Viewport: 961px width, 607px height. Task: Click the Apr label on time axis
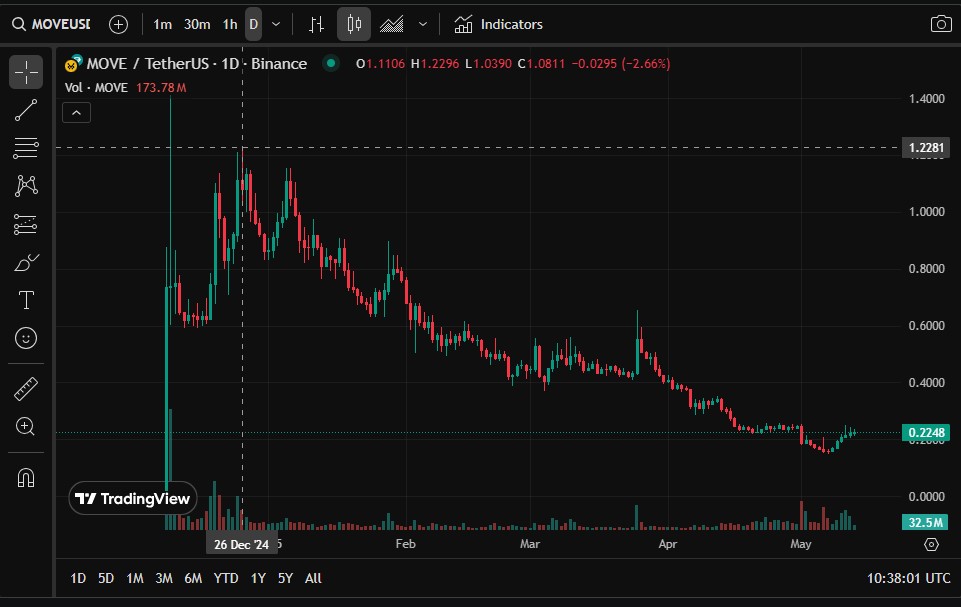[667, 544]
